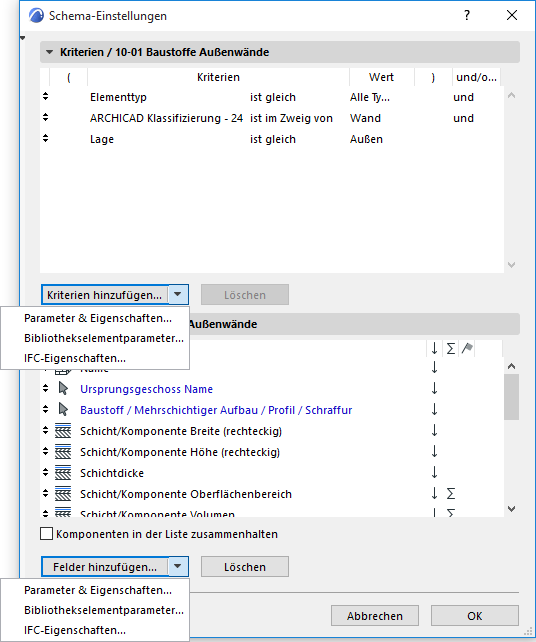This screenshot has width=536, height=642.
Task: Click the layer icon of Schicht/Komponente Höhe
Action: pos(63,452)
